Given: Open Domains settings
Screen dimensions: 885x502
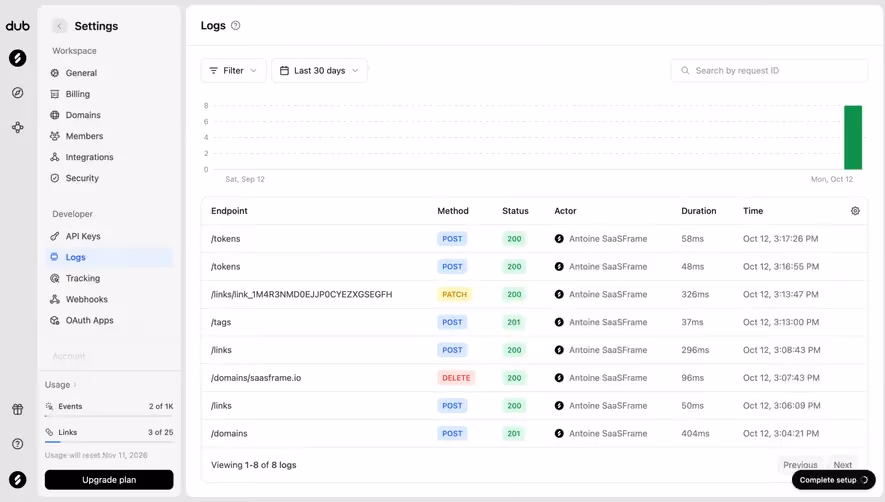Looking at the screenshot, I should (109, 115).
